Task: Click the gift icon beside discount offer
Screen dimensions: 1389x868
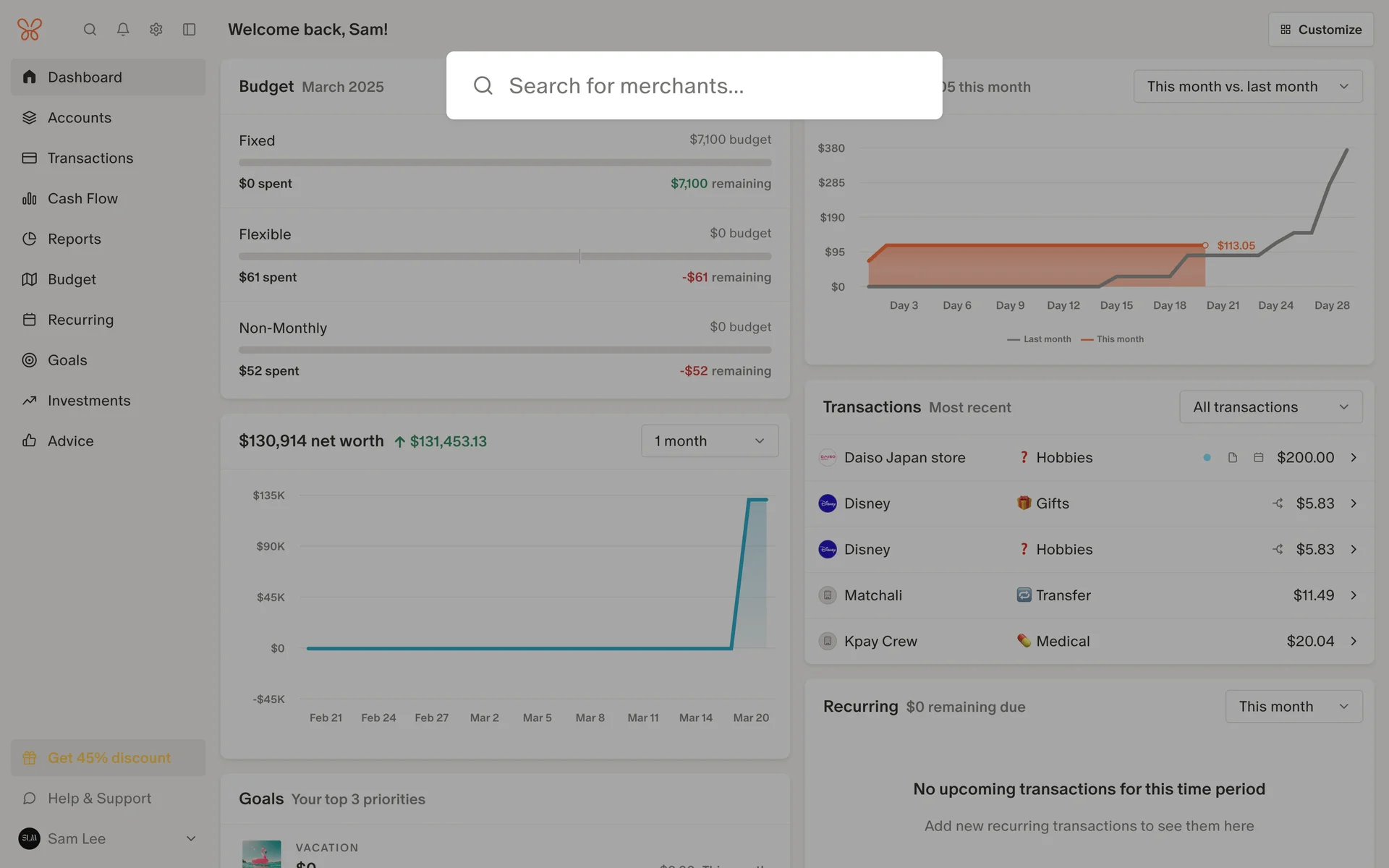Action: click(30, 758)
